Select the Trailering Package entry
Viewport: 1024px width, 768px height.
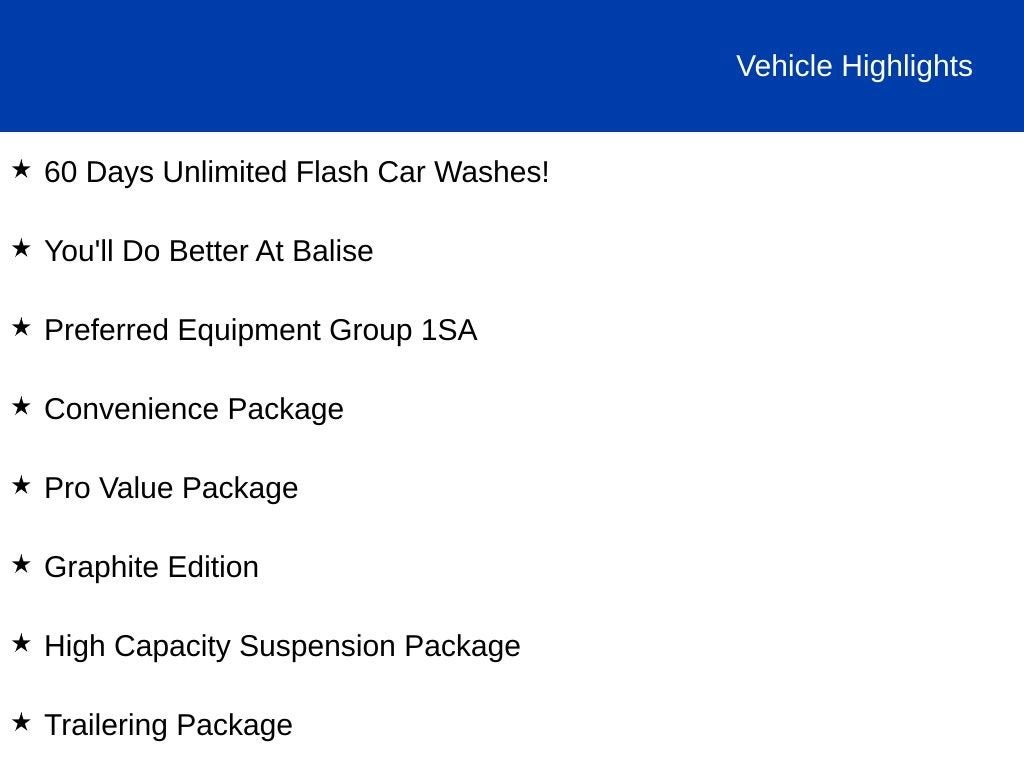point(168,725)
